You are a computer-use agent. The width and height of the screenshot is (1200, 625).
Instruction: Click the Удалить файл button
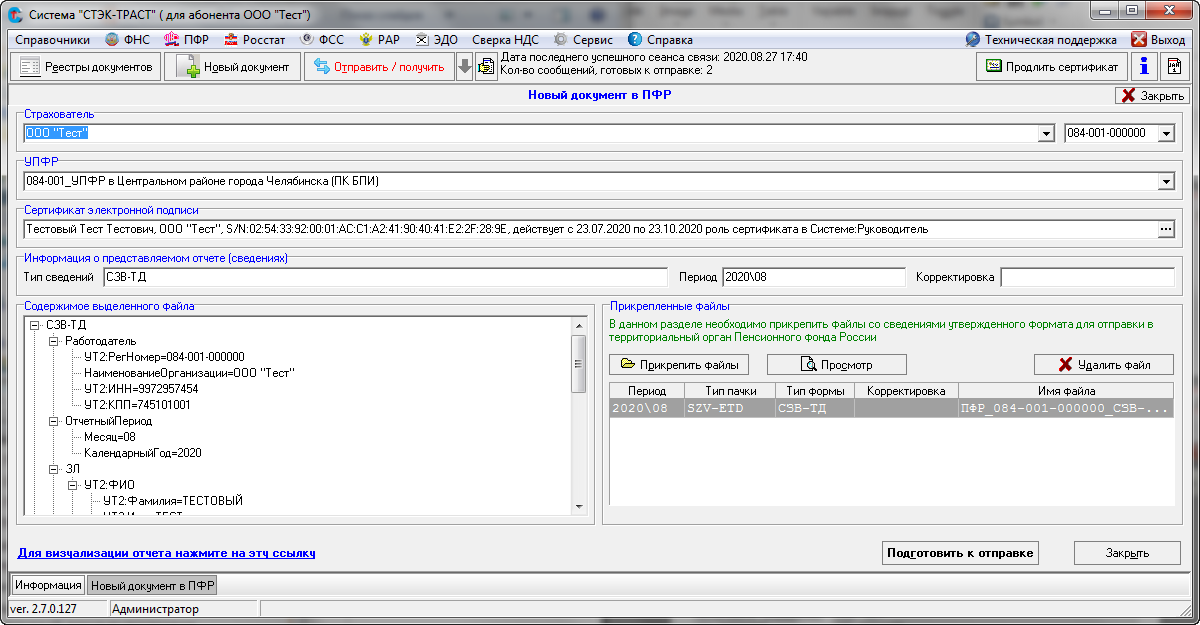pyautogui.click(x=1104, y=365)
